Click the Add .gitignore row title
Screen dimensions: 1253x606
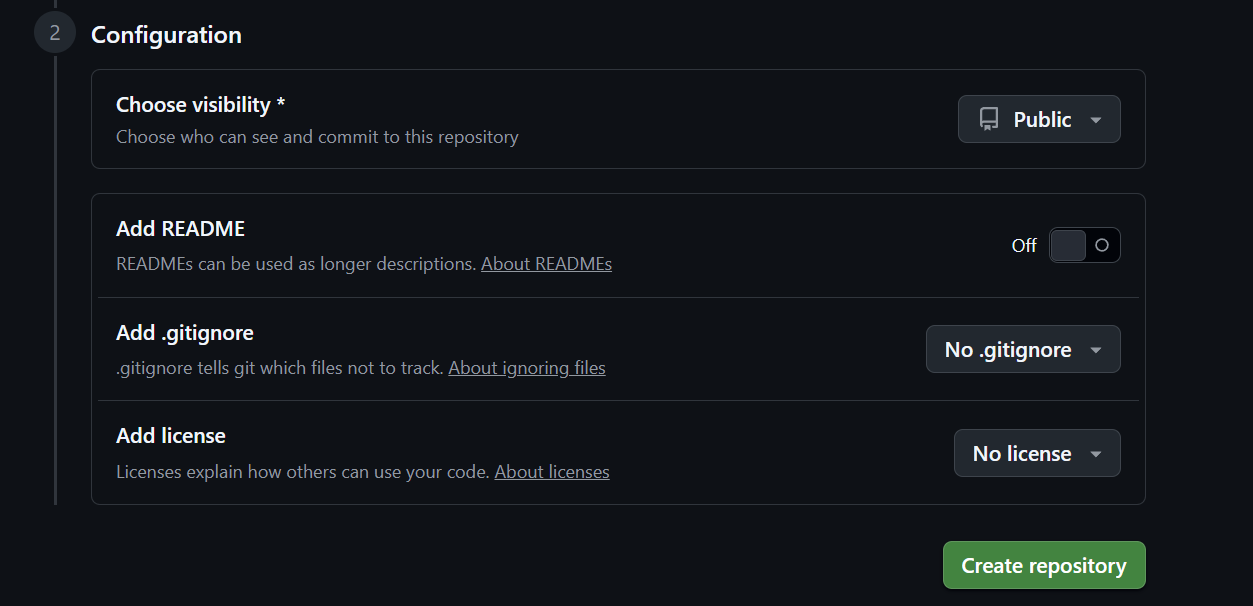pos(185,333)
